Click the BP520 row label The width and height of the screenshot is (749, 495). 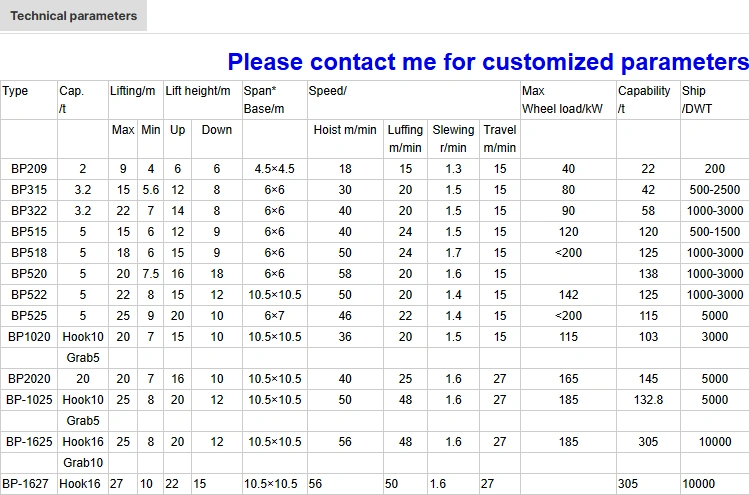tap(29, 274)
